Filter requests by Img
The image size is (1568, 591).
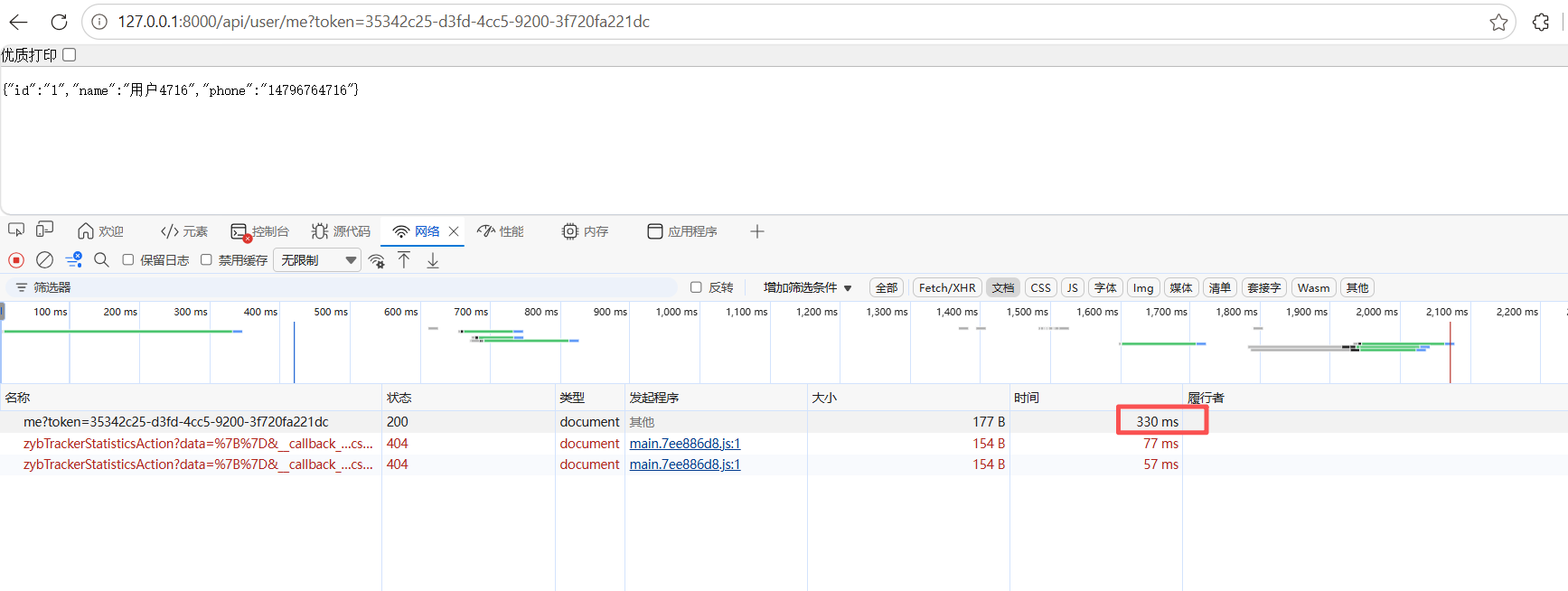1143,287
